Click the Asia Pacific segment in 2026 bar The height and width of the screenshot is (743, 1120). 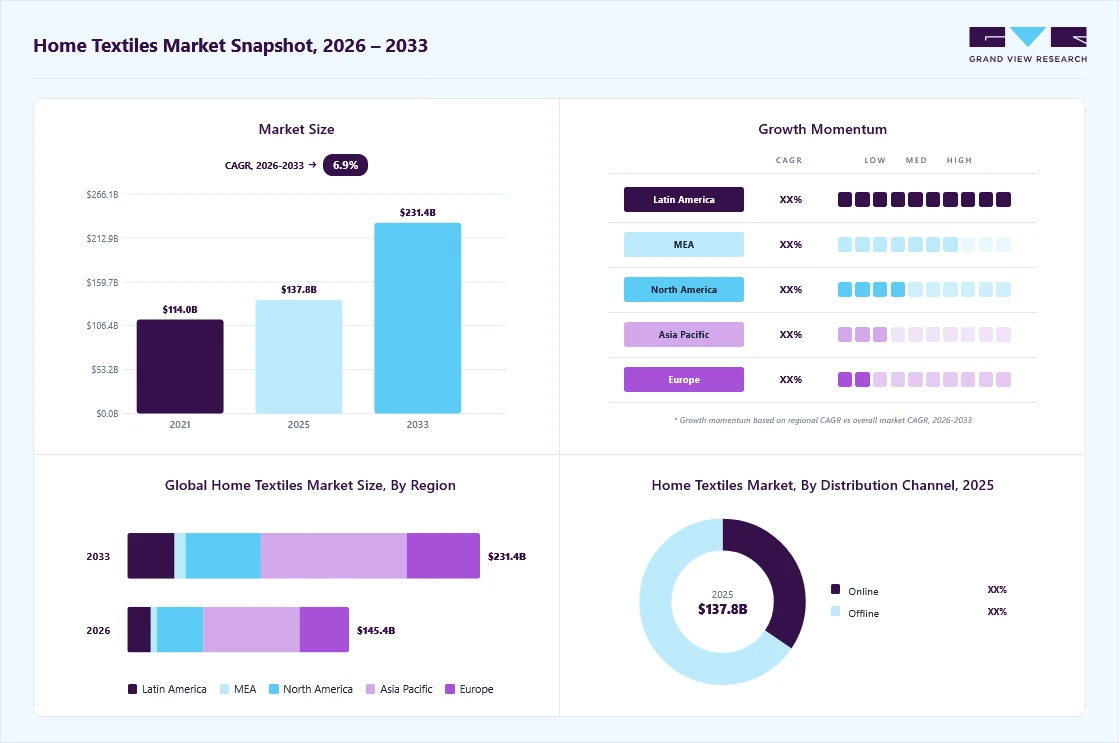tap(251, 629)
